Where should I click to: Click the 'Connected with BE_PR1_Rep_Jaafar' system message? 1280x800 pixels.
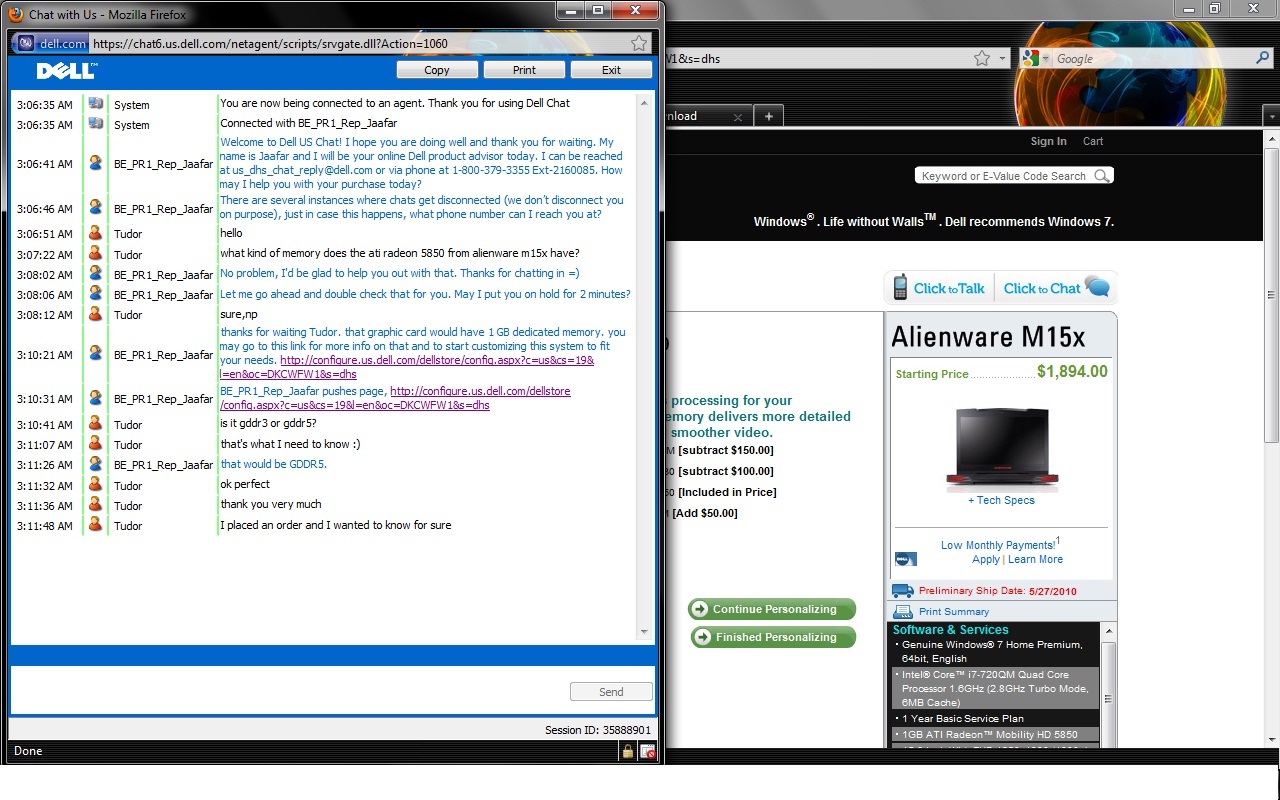pos(308,123)
